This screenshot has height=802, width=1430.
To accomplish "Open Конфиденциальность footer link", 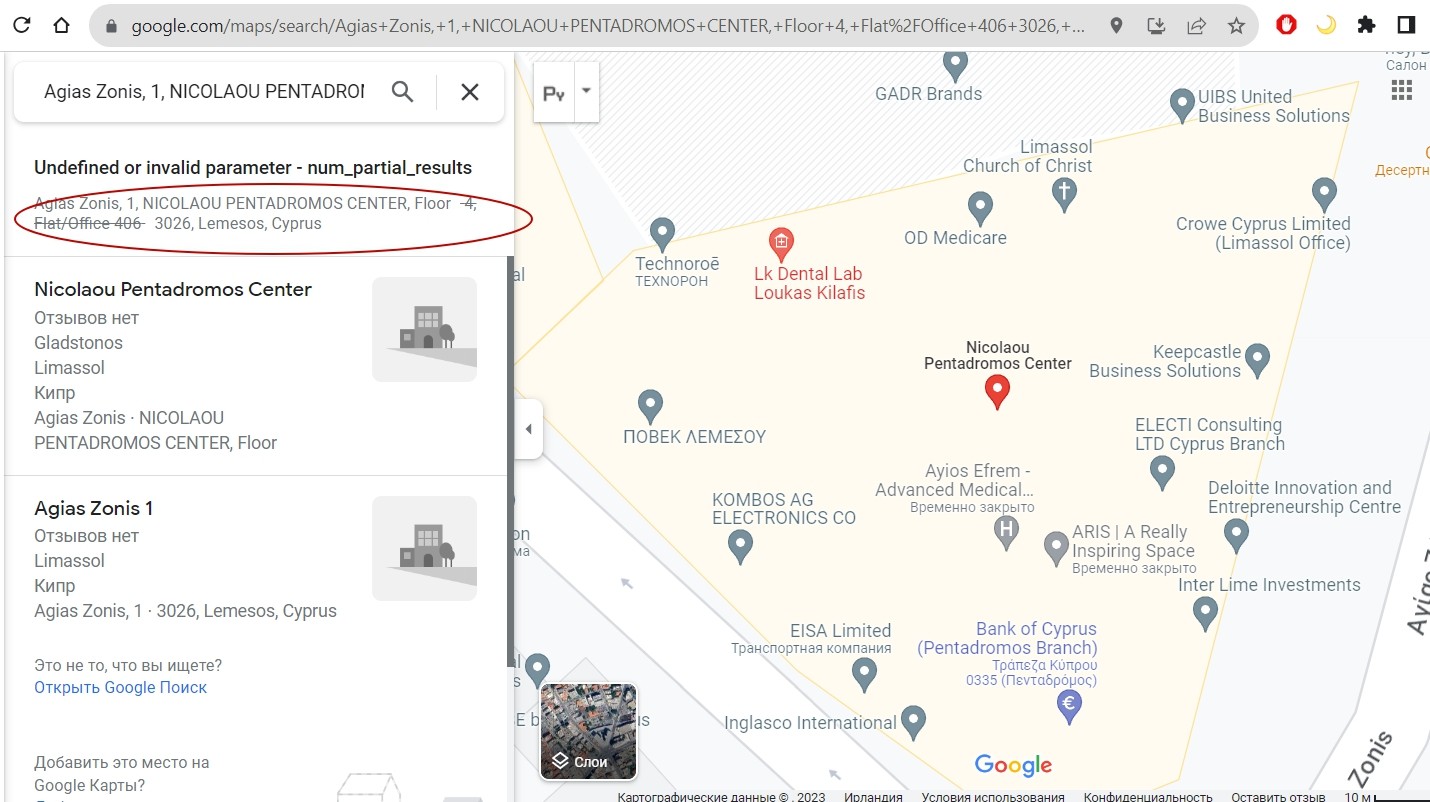I will [1148, 796].
